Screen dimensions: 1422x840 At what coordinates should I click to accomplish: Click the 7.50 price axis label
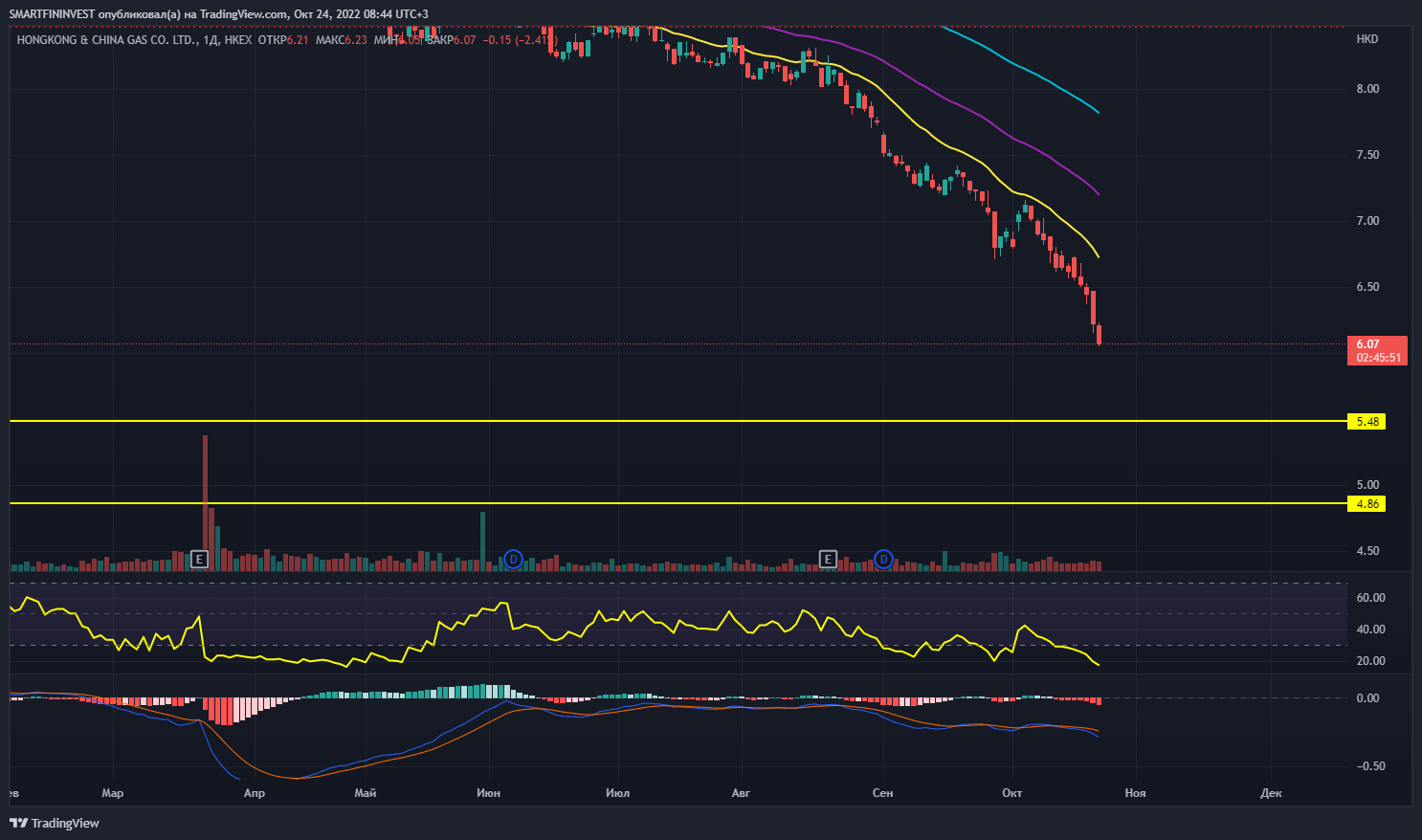coord(1367,155)
